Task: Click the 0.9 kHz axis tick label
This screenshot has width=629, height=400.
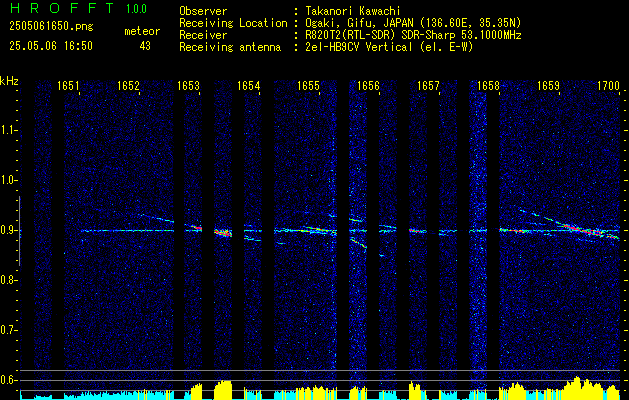Action: click(8, 230)
